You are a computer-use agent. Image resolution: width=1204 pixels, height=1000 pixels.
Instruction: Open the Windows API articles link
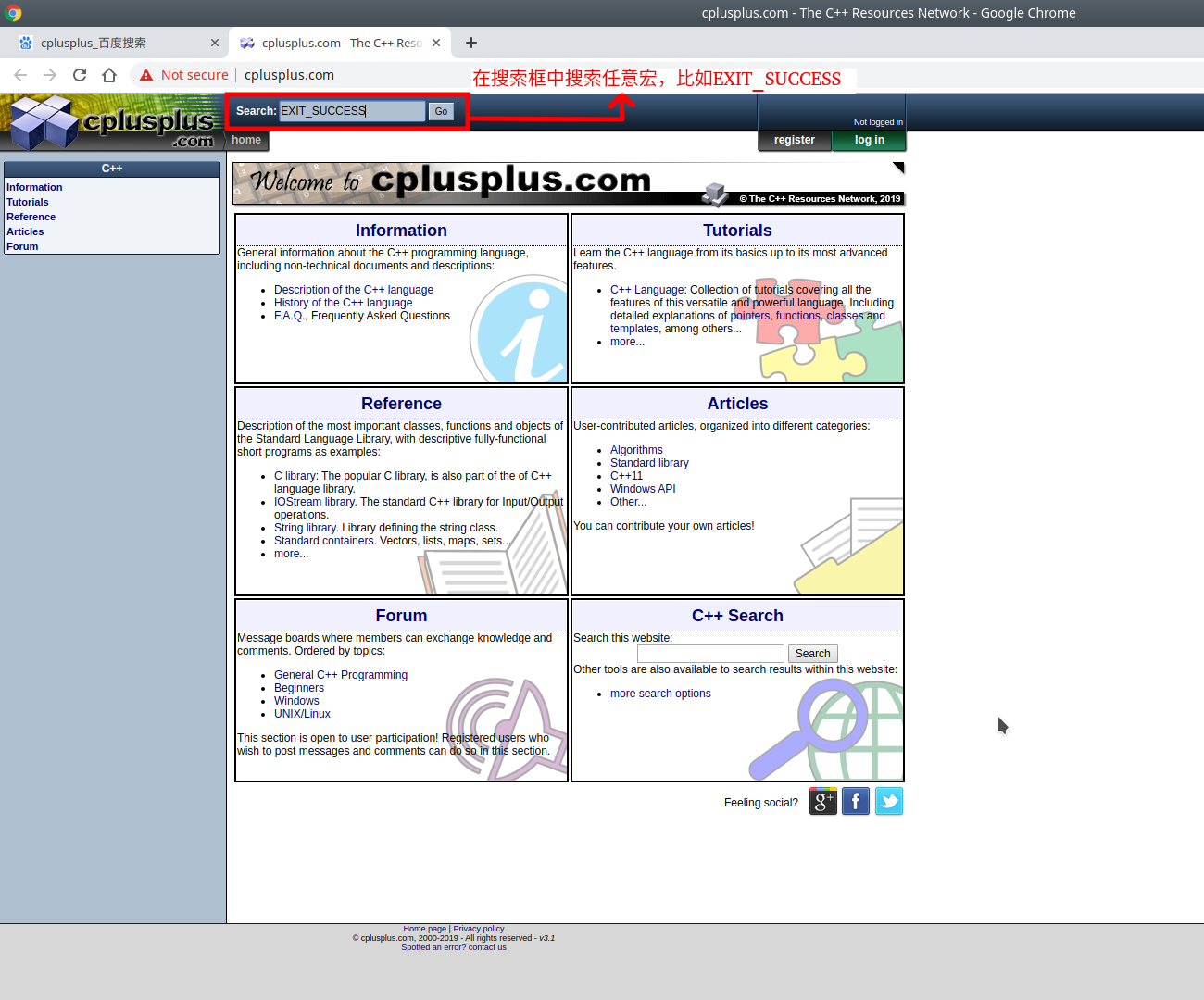[643, 489]
